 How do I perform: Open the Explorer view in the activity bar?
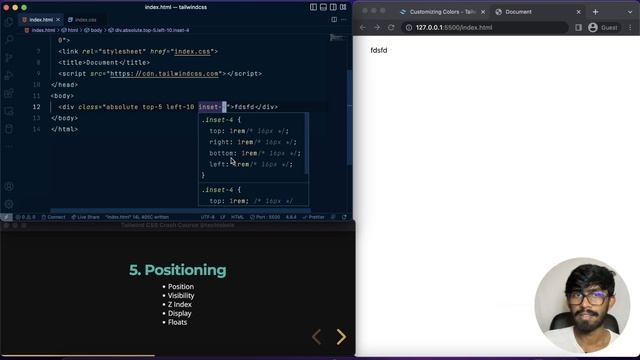[9, 21]
